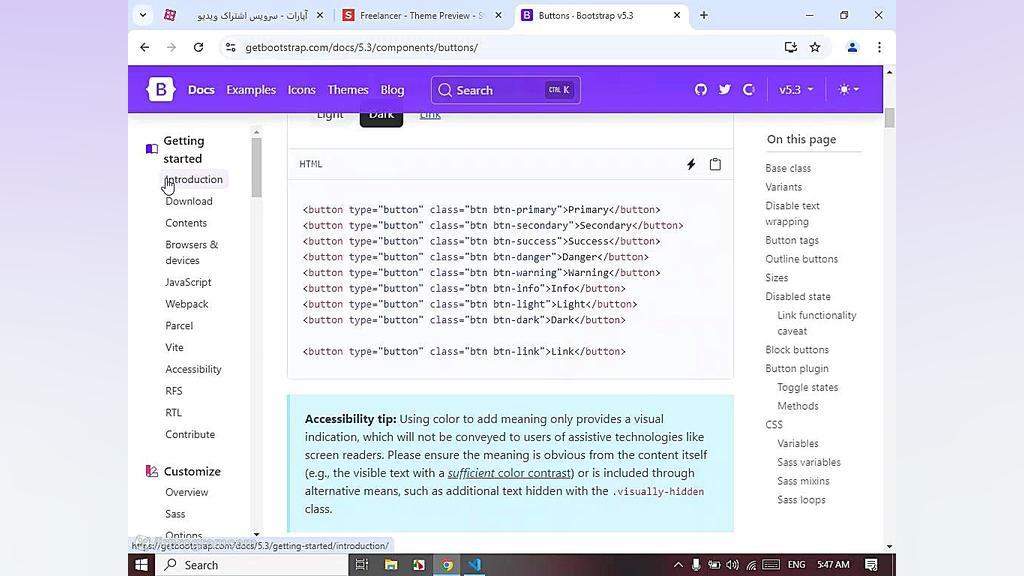This screenshot has width=1024, height=576.
Task: Click the page scrollbar down arrow
Action: 889,546
